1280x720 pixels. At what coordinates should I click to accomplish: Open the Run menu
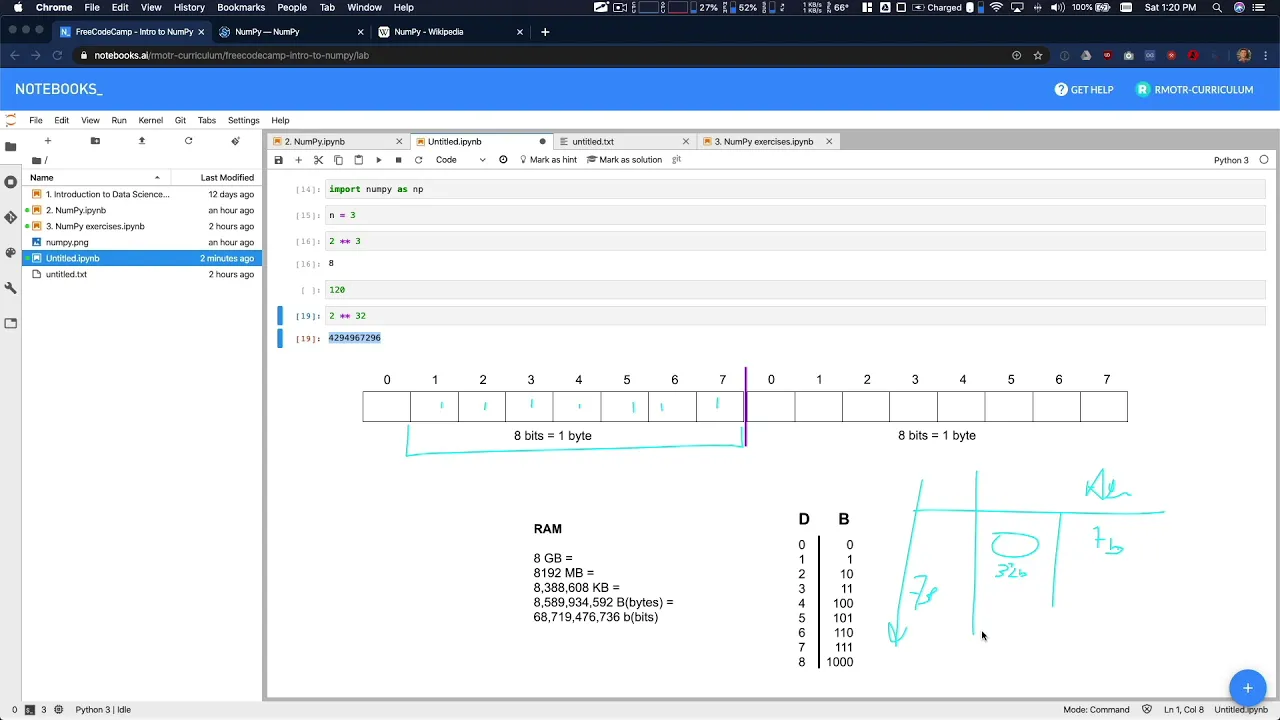tap(119, 121)
